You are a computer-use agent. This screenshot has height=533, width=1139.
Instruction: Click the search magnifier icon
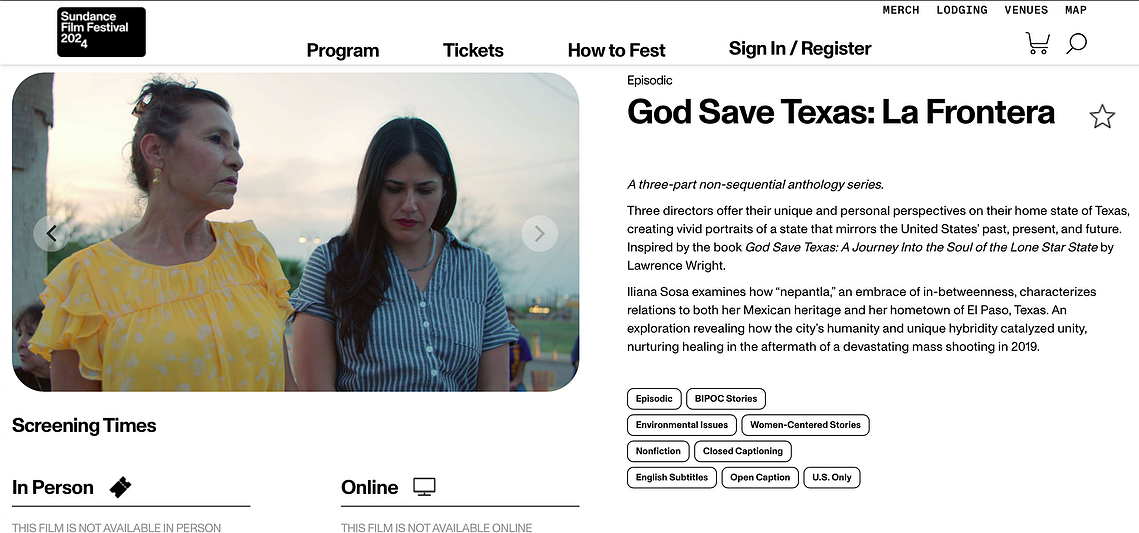coord(1077,44)
